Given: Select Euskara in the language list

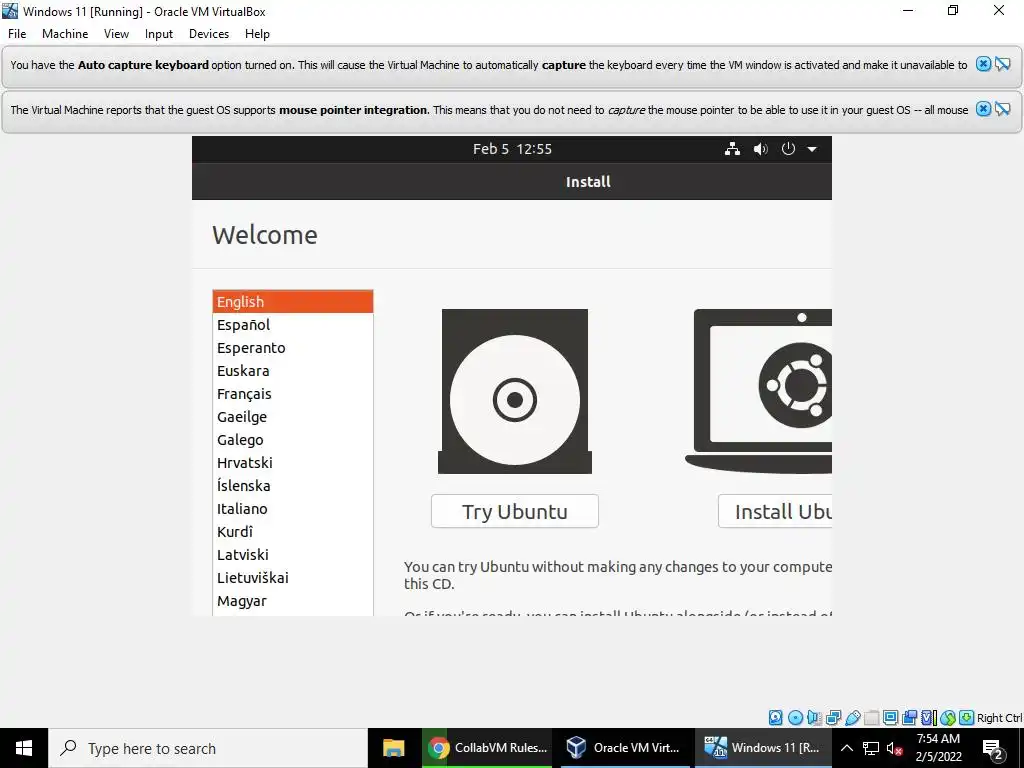Looking at the screenshot, I should [293, 370].
